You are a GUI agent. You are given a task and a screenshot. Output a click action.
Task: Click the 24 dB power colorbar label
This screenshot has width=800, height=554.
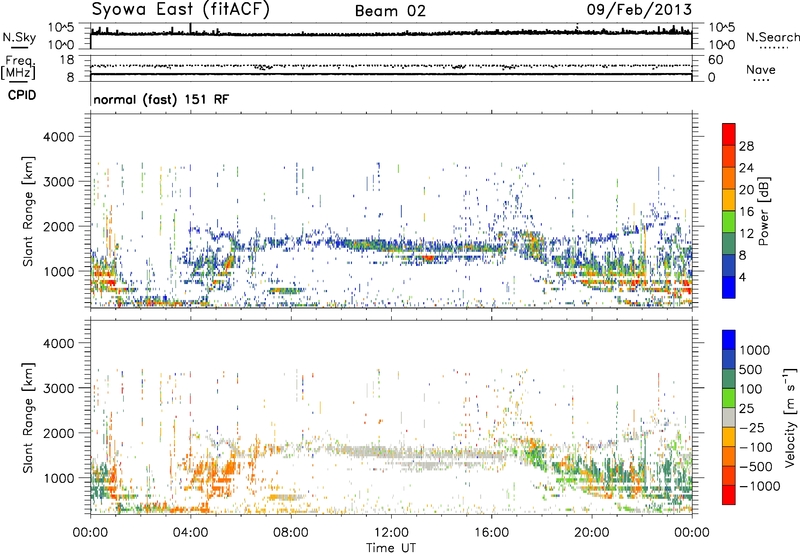746,168
